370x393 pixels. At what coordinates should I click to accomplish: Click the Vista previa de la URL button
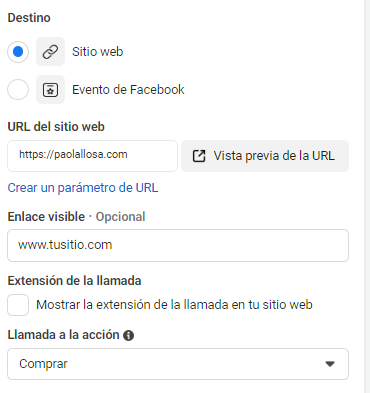(265, 156)
